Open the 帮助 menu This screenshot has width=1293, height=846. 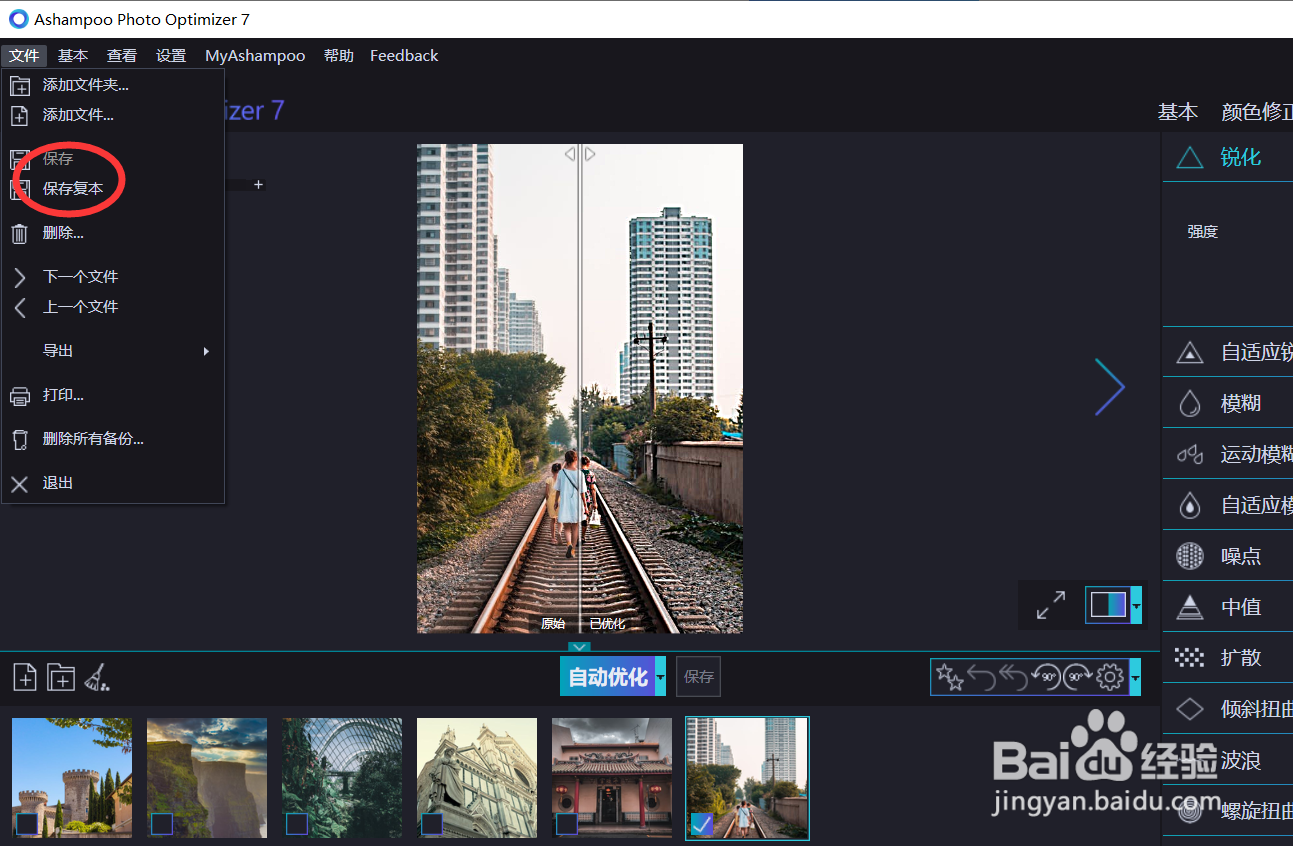[339, 56]
